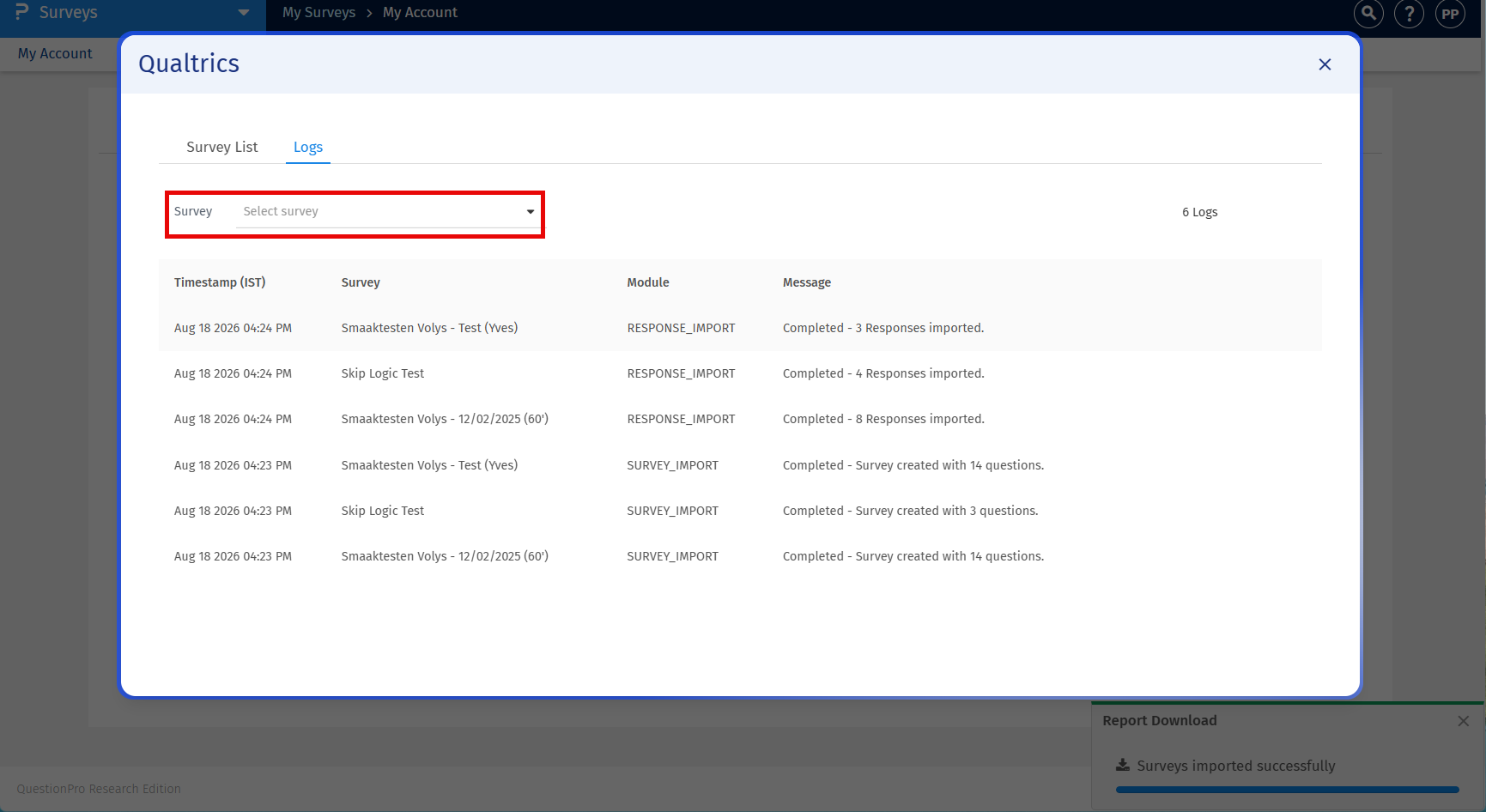
Task: Click the Survey column header
Action: 361,282
